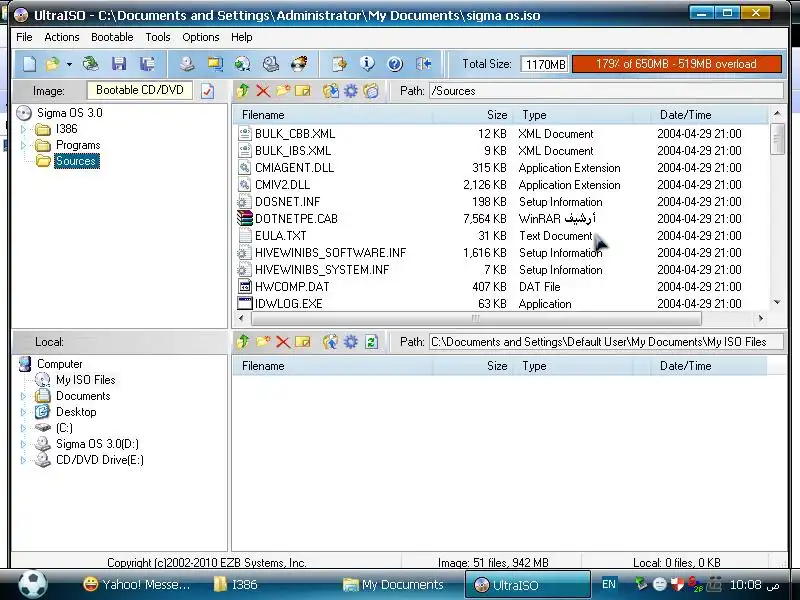The width and height of the screenshot is (800, 600).
Task: Open the dropdown arrow beside Open icon
Action: coord(69,64)
